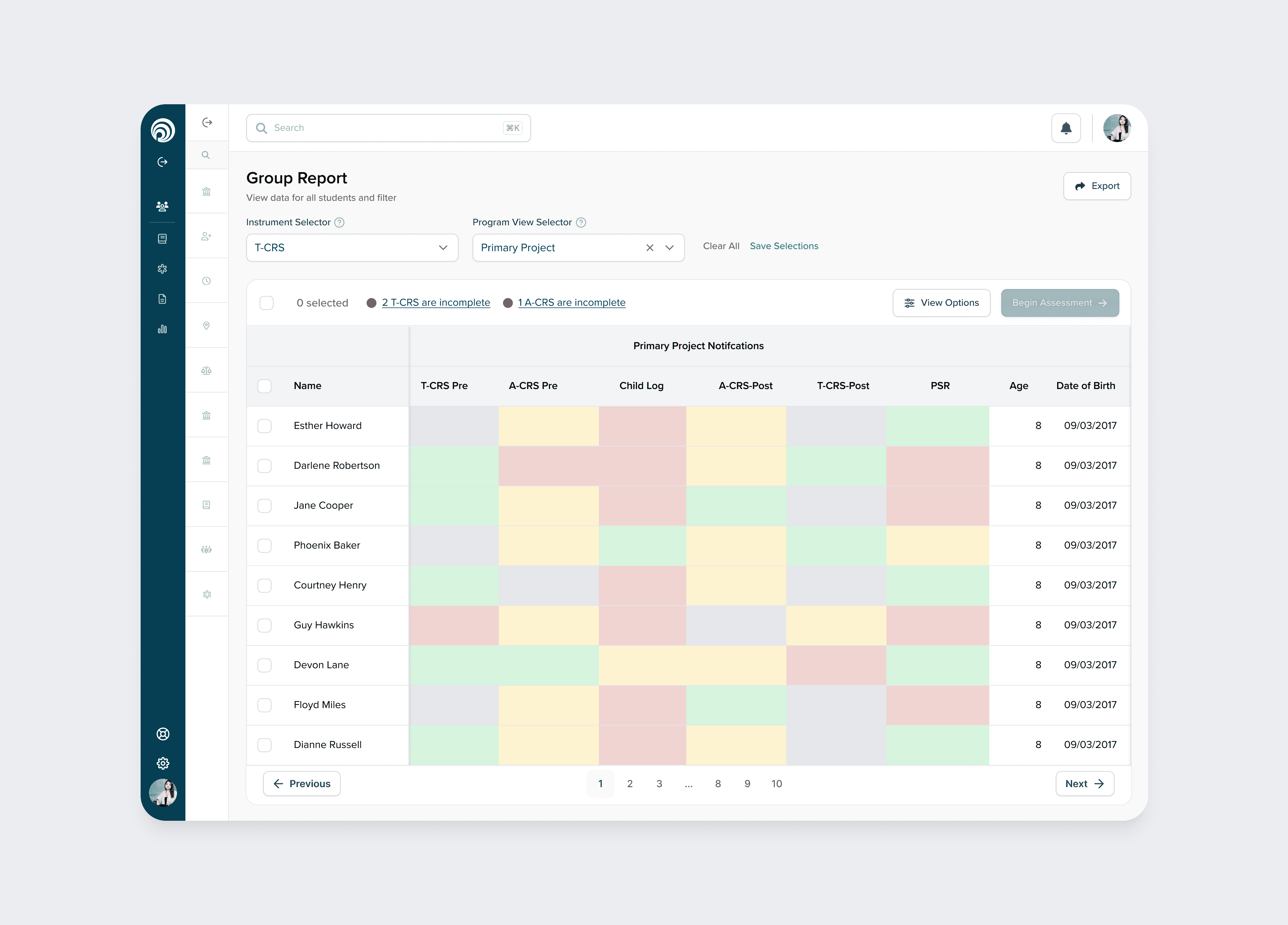
Task: Click the bar chart sidebar icon
Action: [162, 329]
